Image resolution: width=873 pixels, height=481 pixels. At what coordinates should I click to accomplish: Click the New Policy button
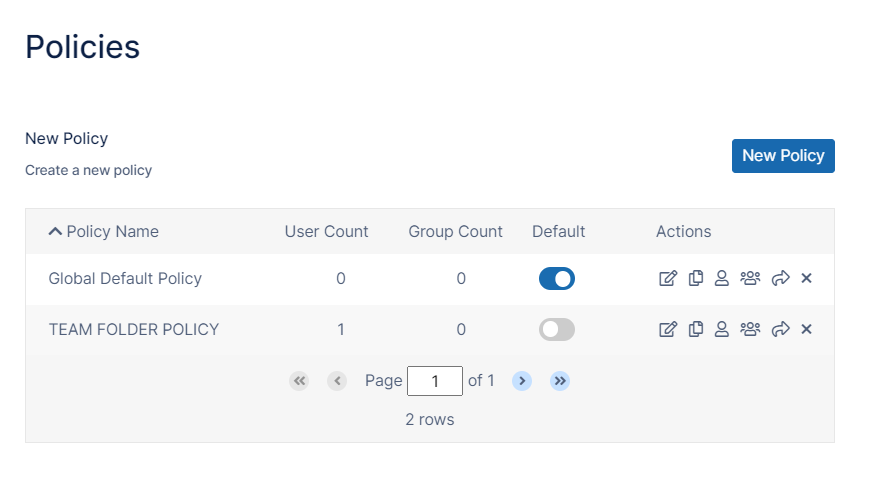pyautogui.click(x=783, y=156)
